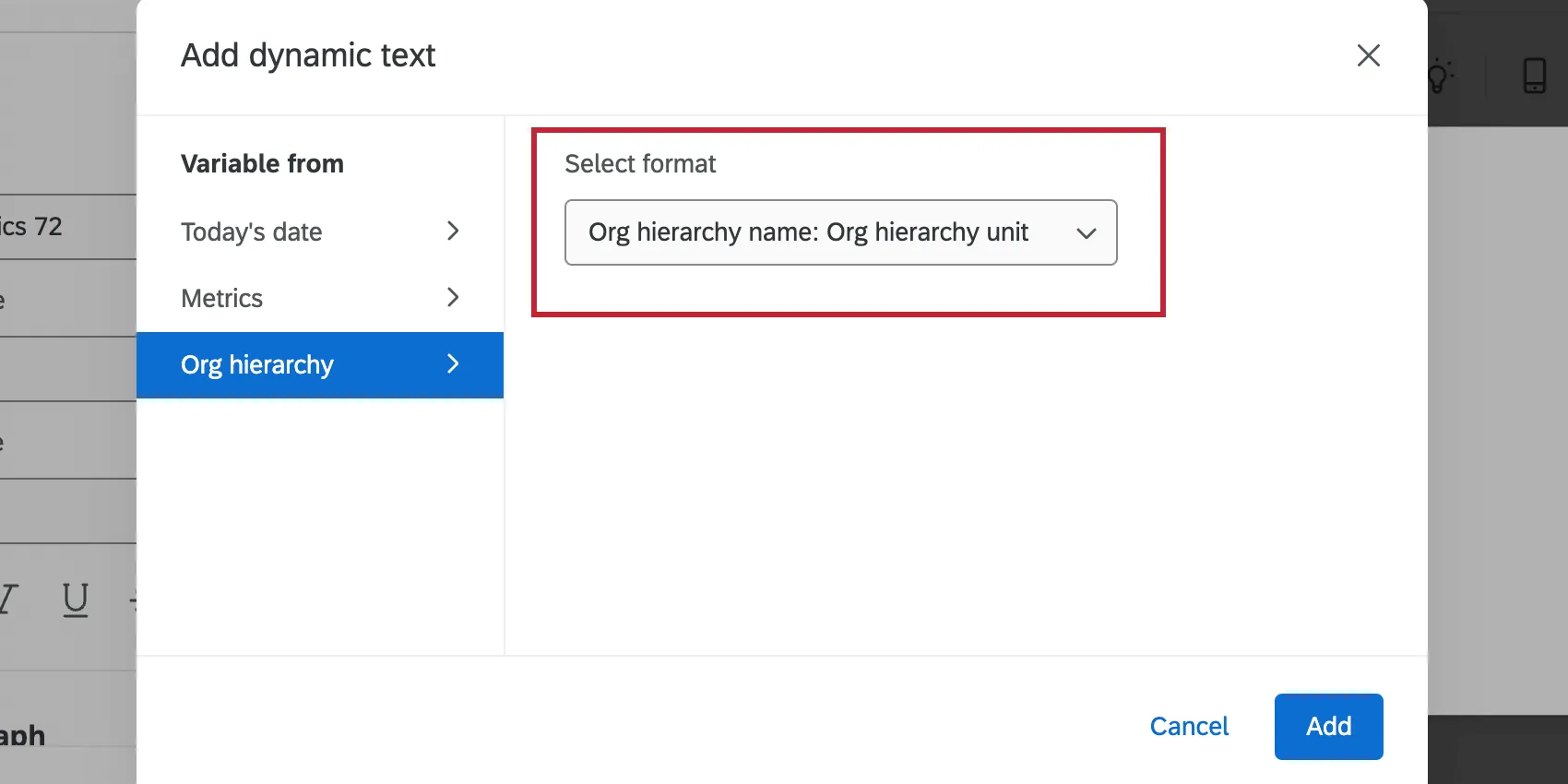This screenshot has height=784, width=1568.
Task: Click the row labeled 'ics 72'
Action: click(32, 227)
